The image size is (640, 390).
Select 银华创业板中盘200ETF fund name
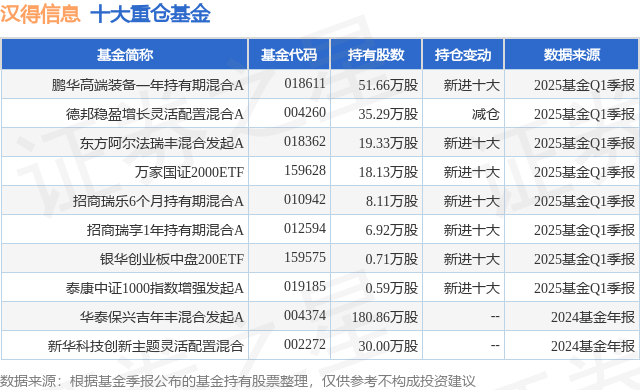(172, 259)
